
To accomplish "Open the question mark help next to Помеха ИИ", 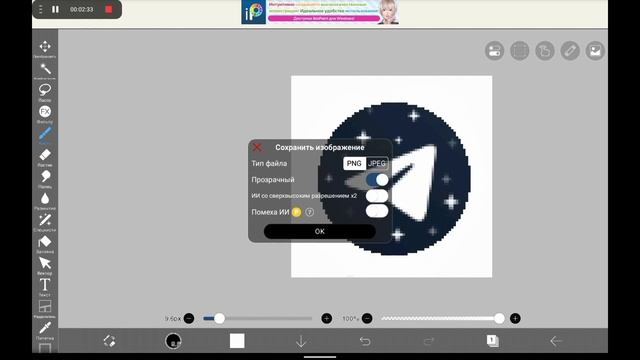I will click(310, 212).
